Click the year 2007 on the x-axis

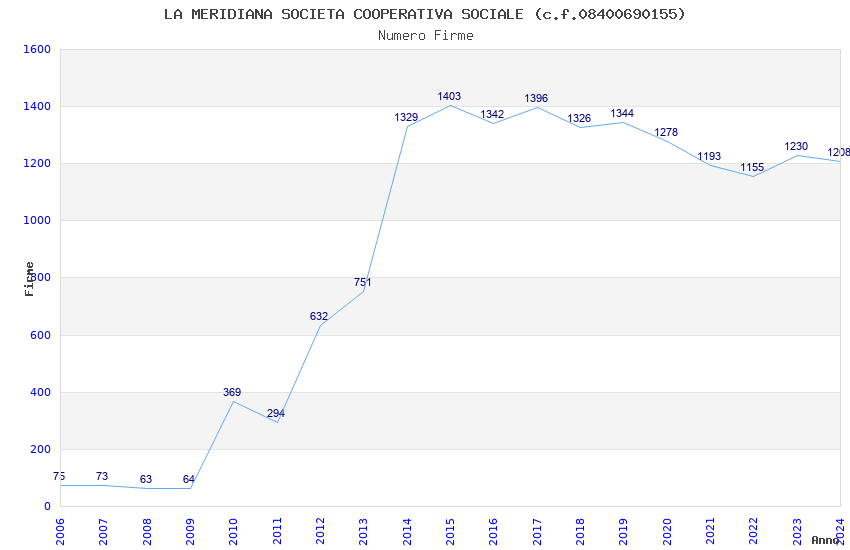coord(104,532)
